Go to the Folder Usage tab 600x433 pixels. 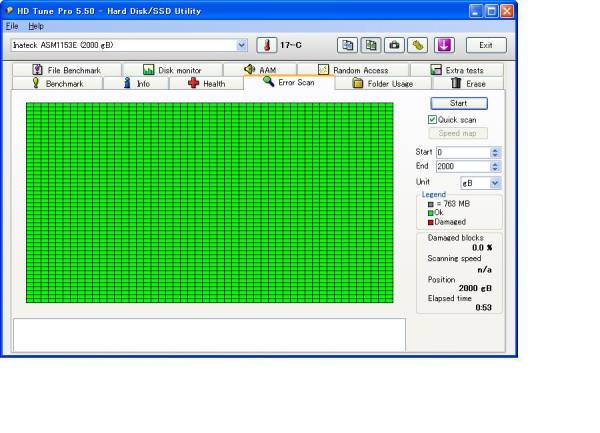[x=381, y=84]
